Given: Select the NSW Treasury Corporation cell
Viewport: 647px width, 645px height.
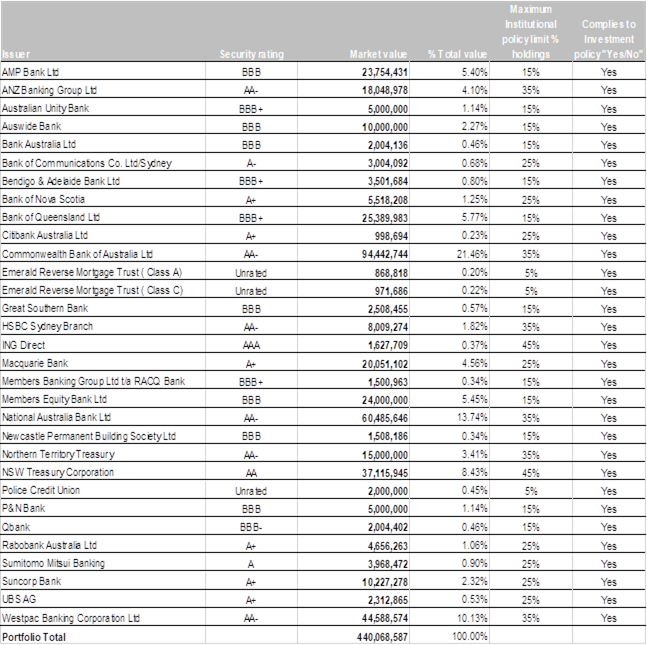Looking at the screenshot, I should pyautogui.click(x=58, y=471).
